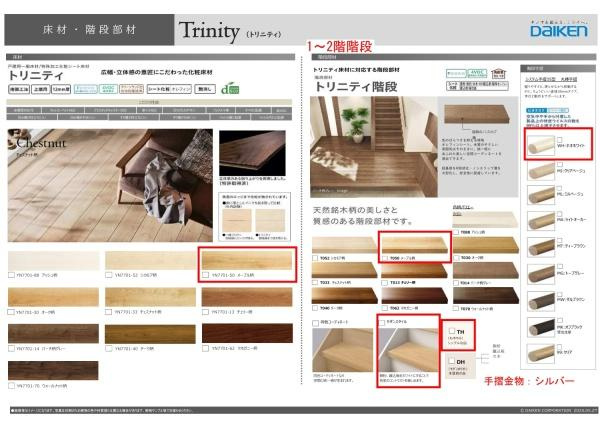Check the T033 chestnut stair tread box

point(315,283)
